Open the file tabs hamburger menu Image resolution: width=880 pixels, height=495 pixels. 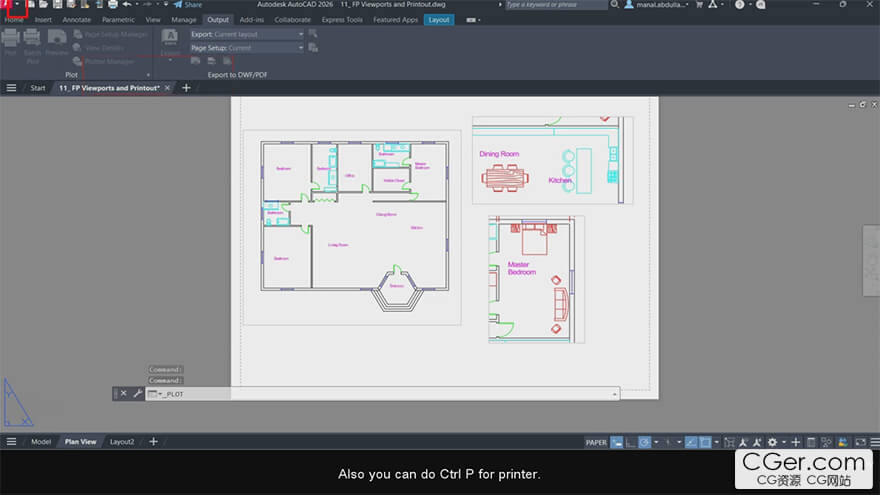[11, 88]
